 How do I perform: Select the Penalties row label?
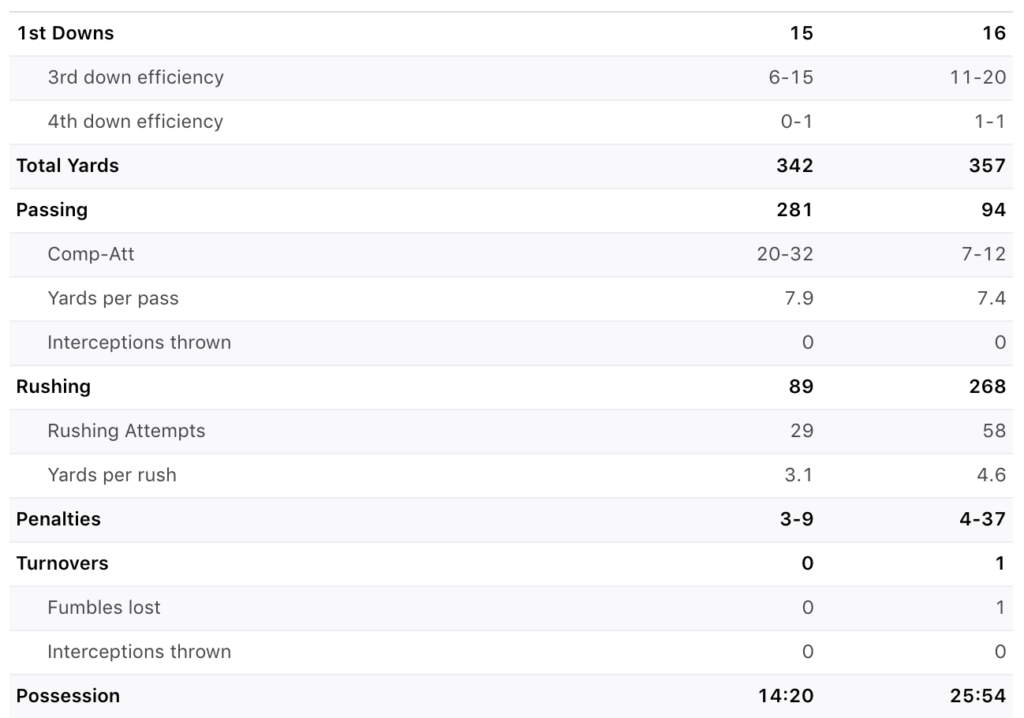pos(58,519)
